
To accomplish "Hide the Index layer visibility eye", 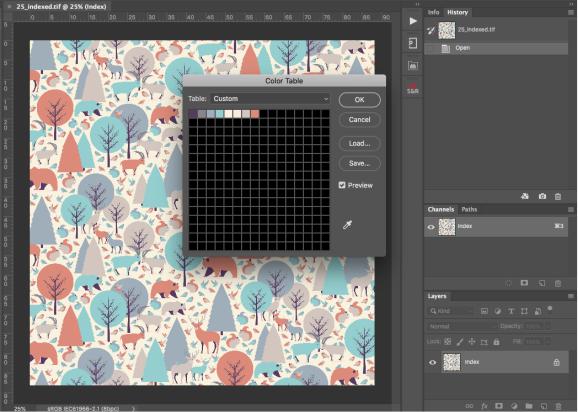I will point(432,362).
